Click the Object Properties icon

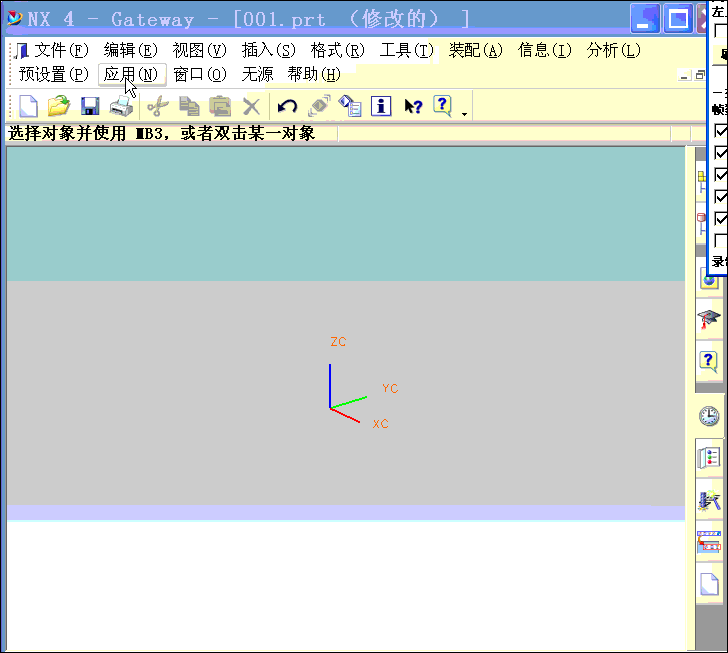click(350, 106)
